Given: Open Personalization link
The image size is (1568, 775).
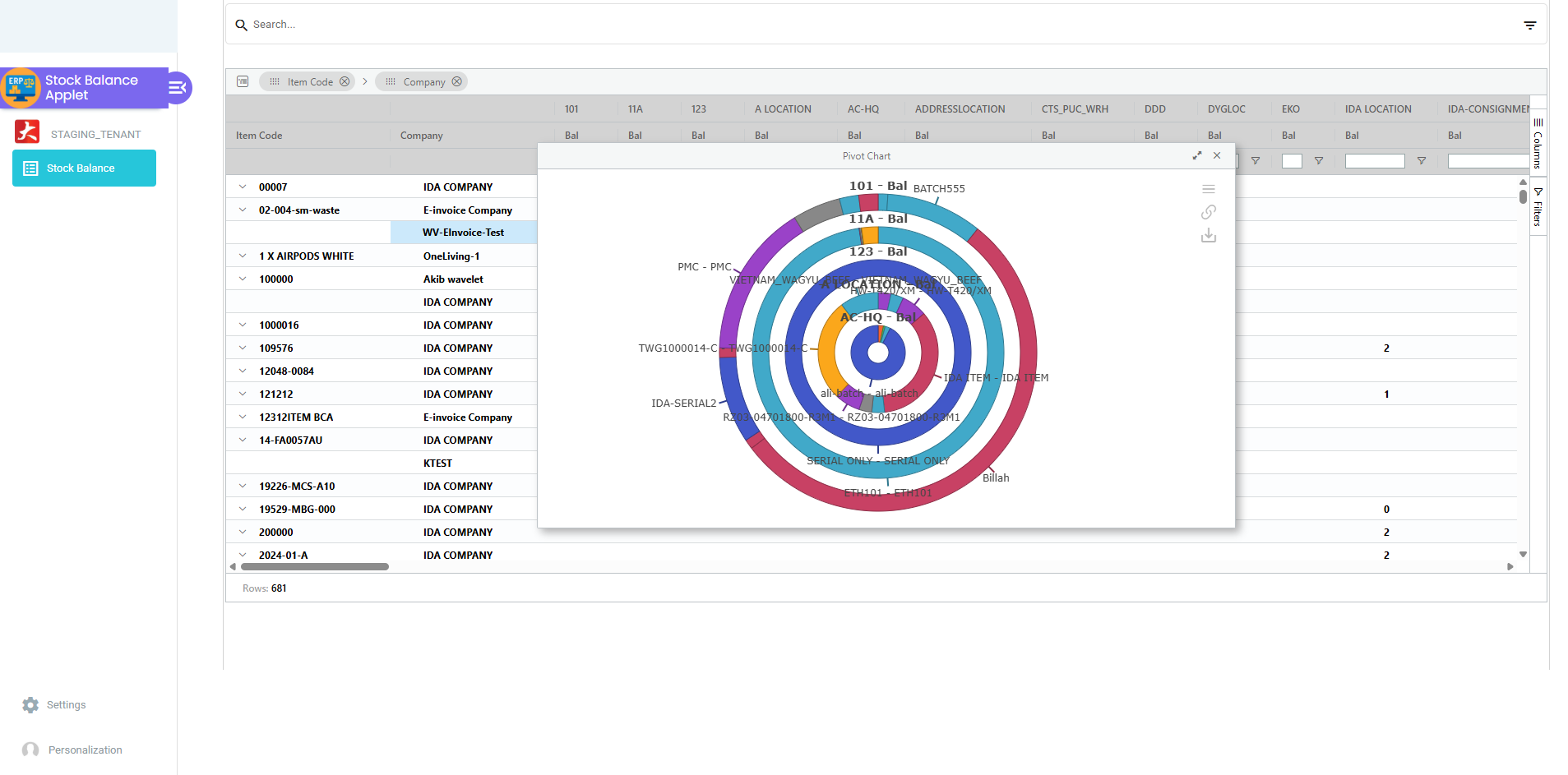Looking at the screenshot, I should click(85, 750).
